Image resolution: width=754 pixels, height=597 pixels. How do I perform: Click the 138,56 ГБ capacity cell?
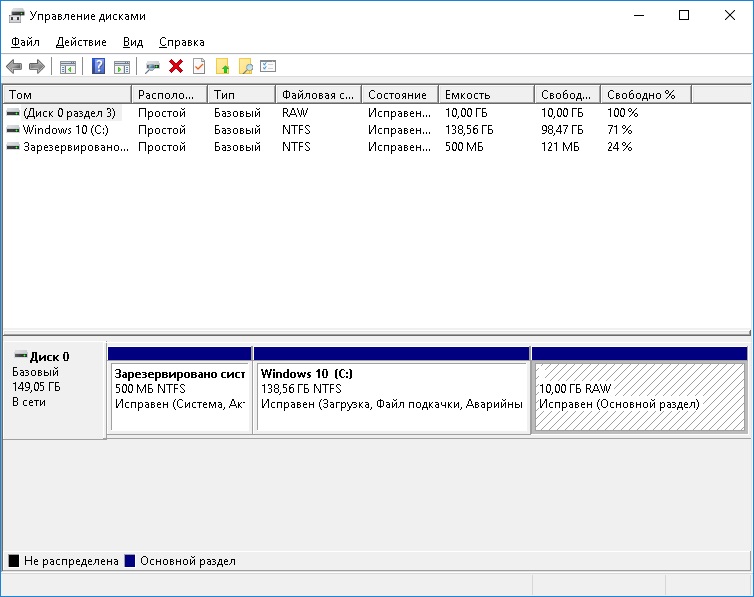coord(469,130)
